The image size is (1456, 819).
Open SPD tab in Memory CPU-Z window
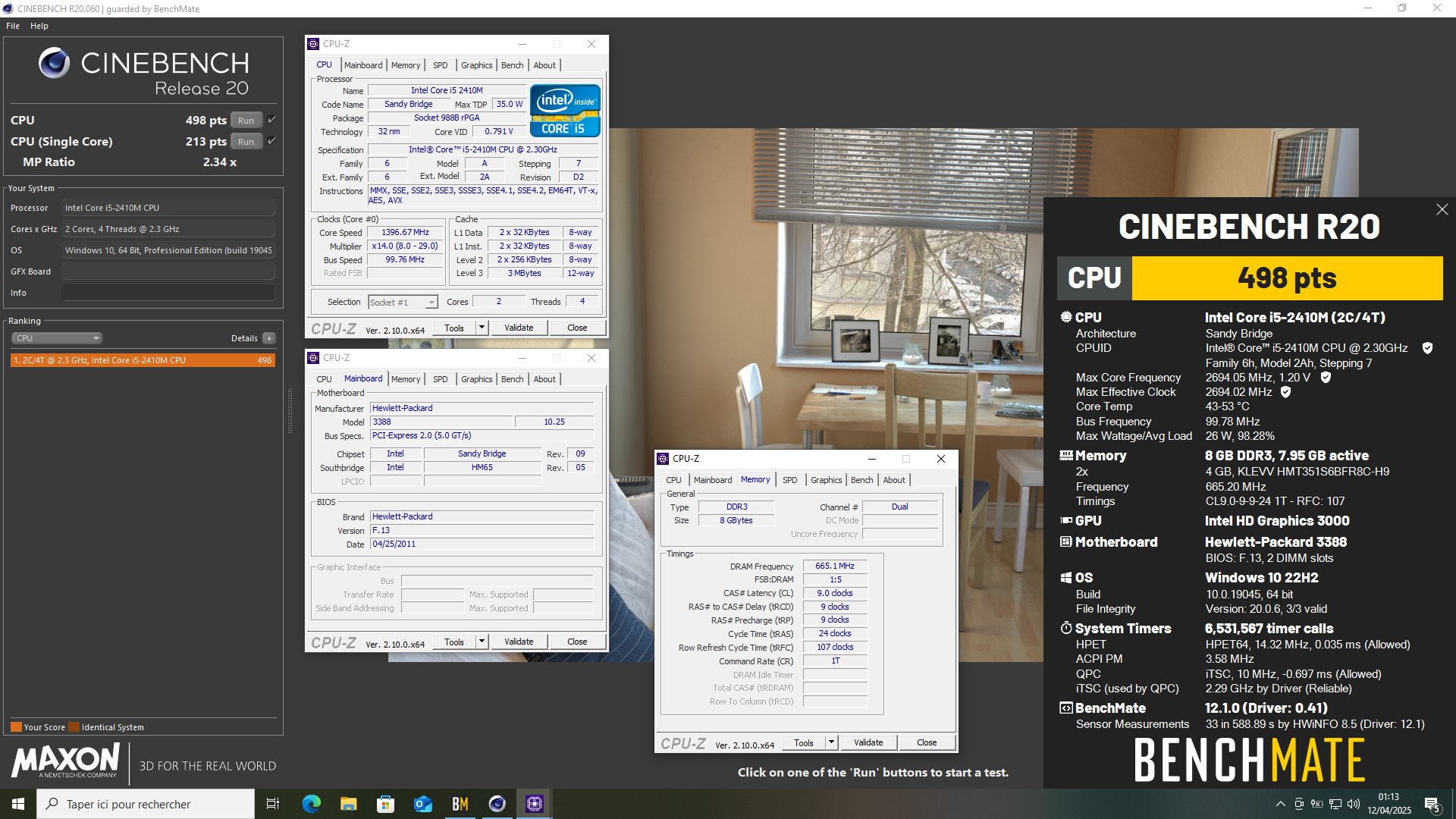pos(790,480)
